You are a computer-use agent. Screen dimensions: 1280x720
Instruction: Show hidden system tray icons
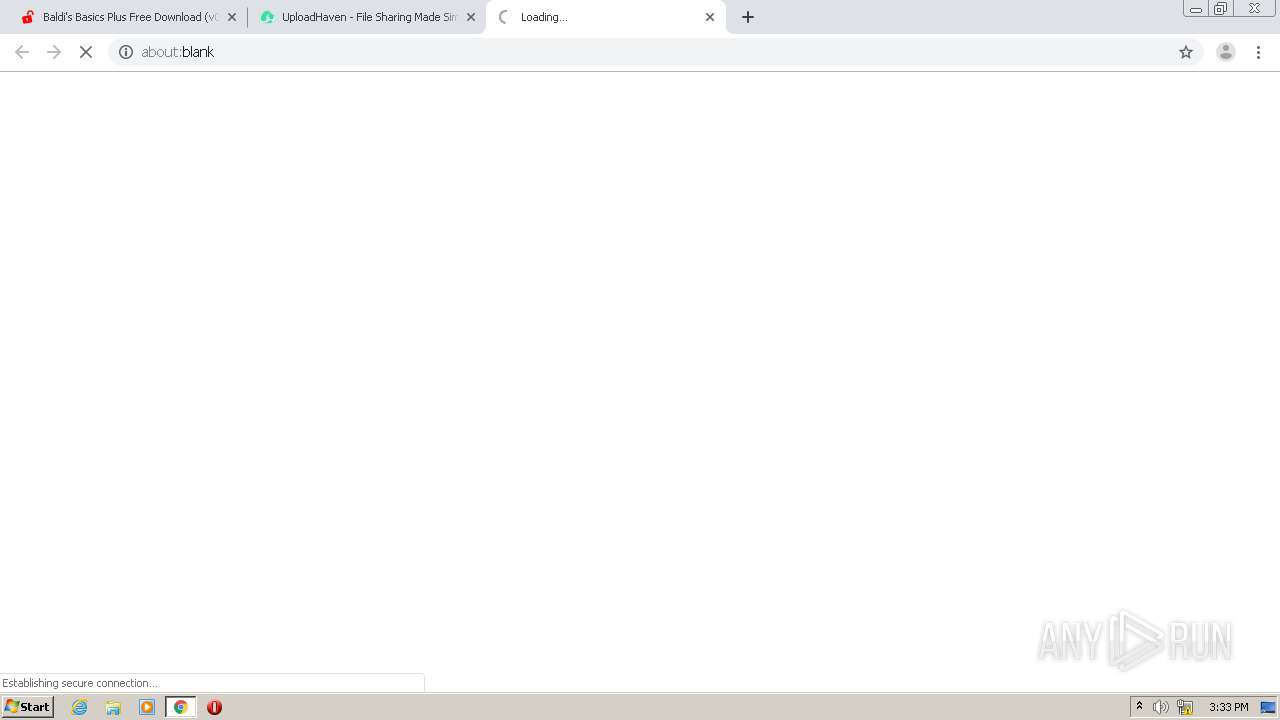point(1139,707)
